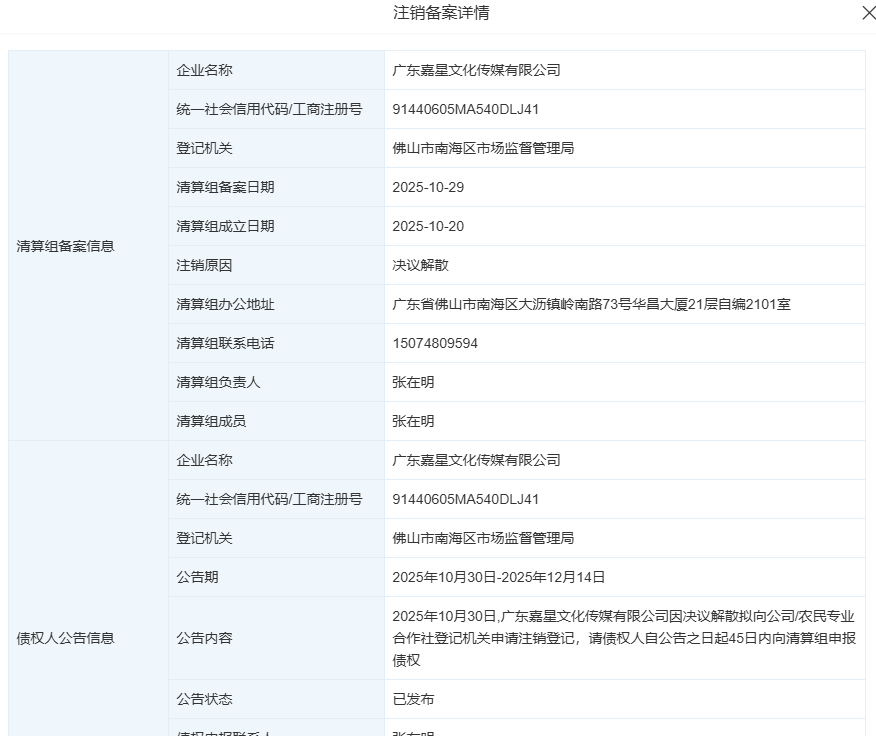Click the 注销原因 field label
This screenshot has width=876, height=736.
(x=204, y=265)
